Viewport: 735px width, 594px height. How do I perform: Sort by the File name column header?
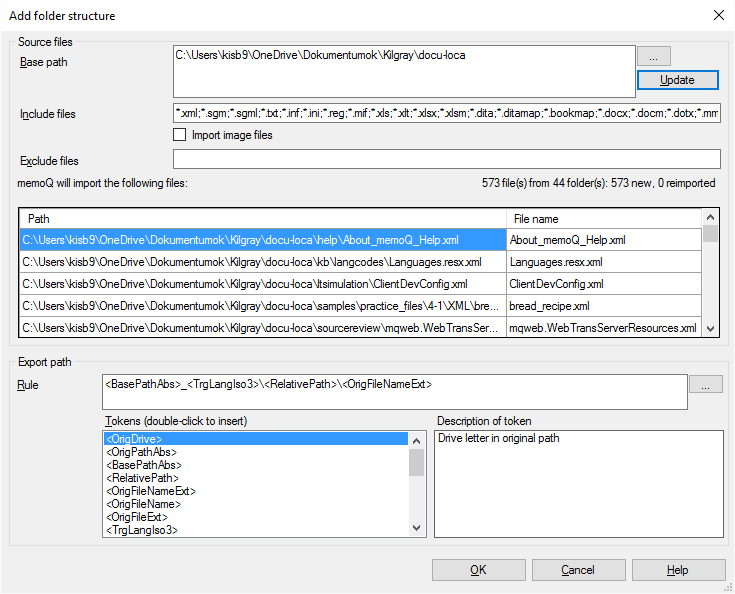click(603, 218)
